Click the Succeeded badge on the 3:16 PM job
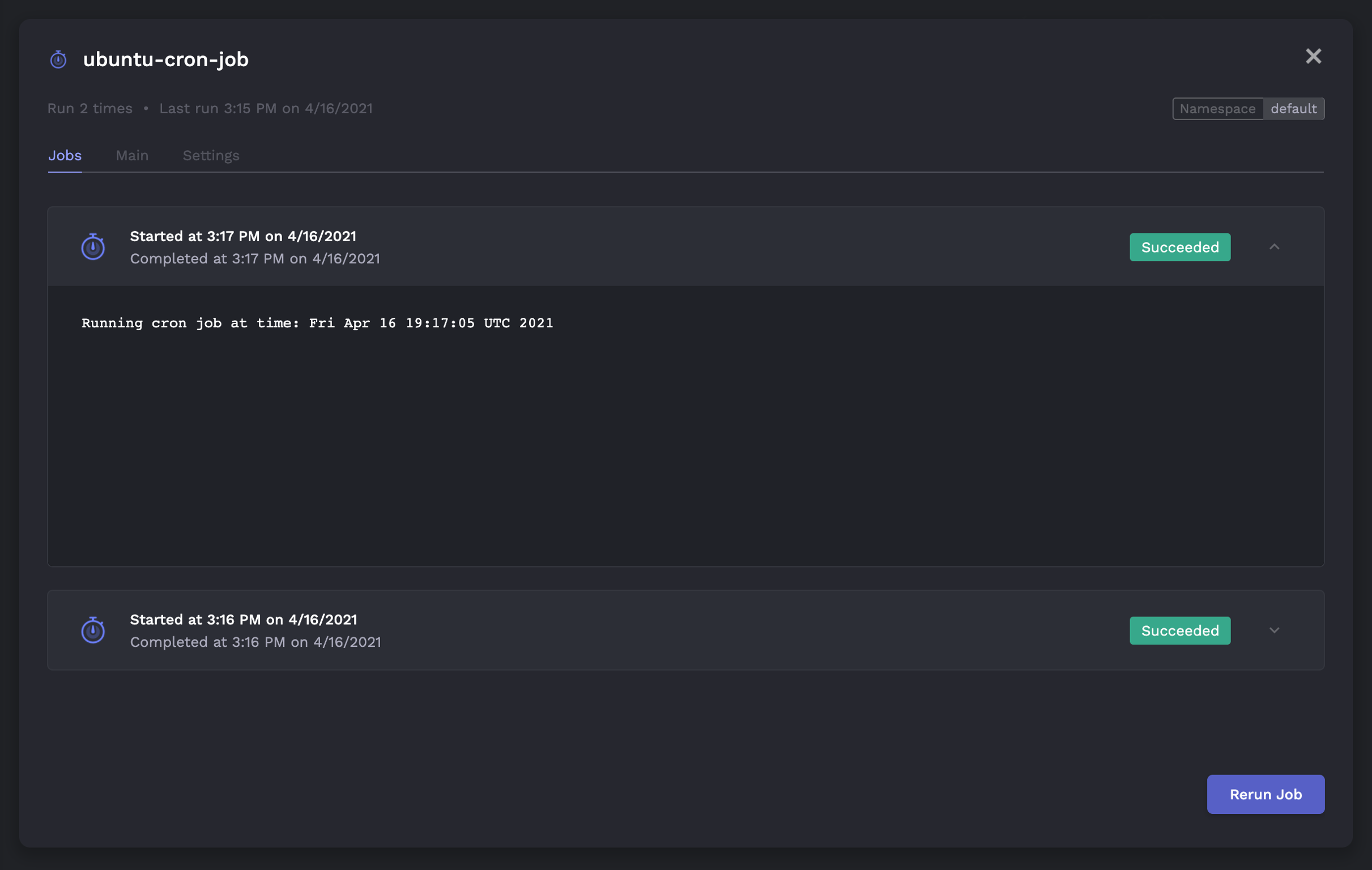The width and height of the screenshot is (1372, 870). click(1180, 631)
